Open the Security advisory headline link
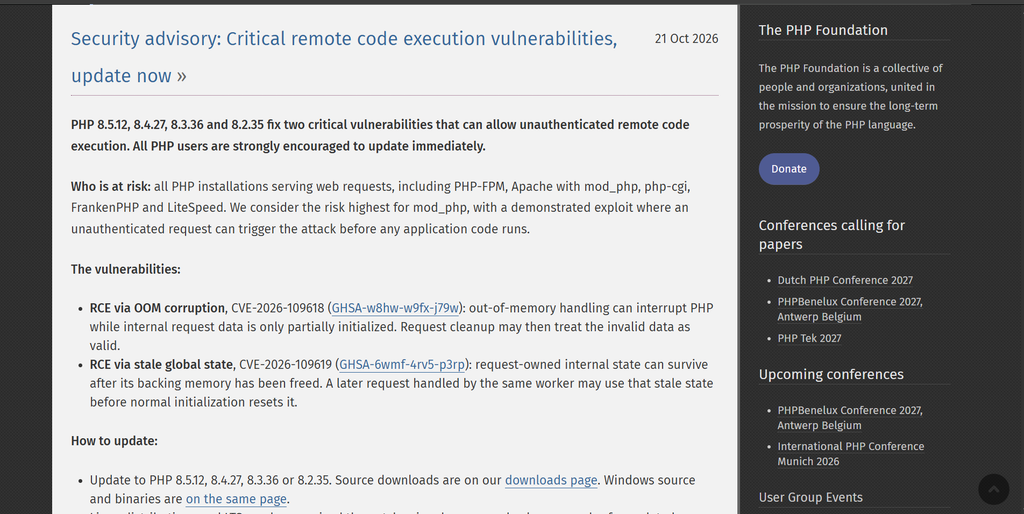This screenshot has height=514, width=1024. [344, 57]
